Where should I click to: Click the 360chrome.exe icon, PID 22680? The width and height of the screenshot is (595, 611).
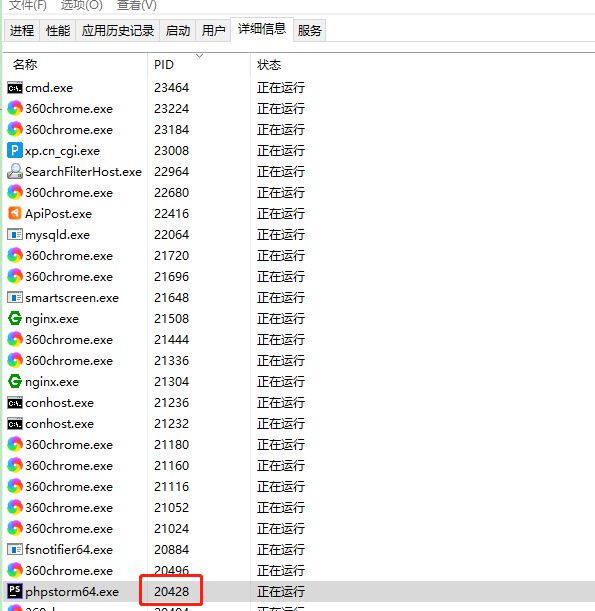15,192
